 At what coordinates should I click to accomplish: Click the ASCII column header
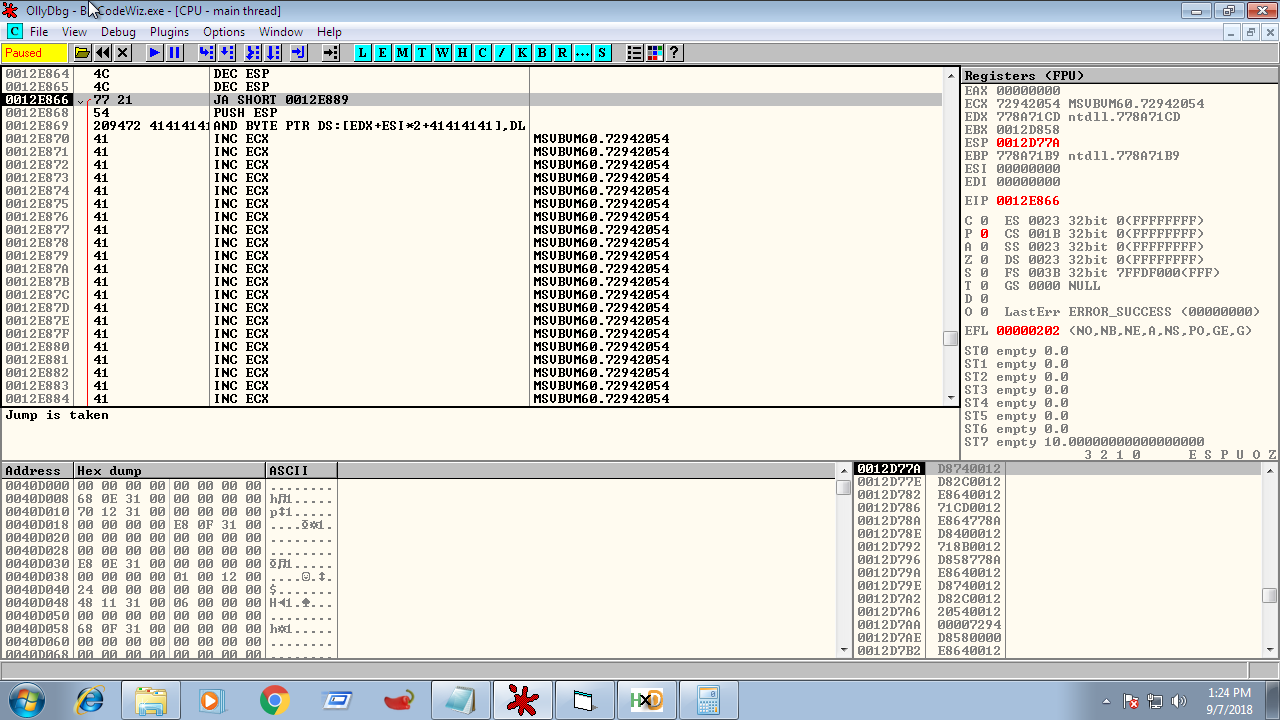[x=302, y=471]
